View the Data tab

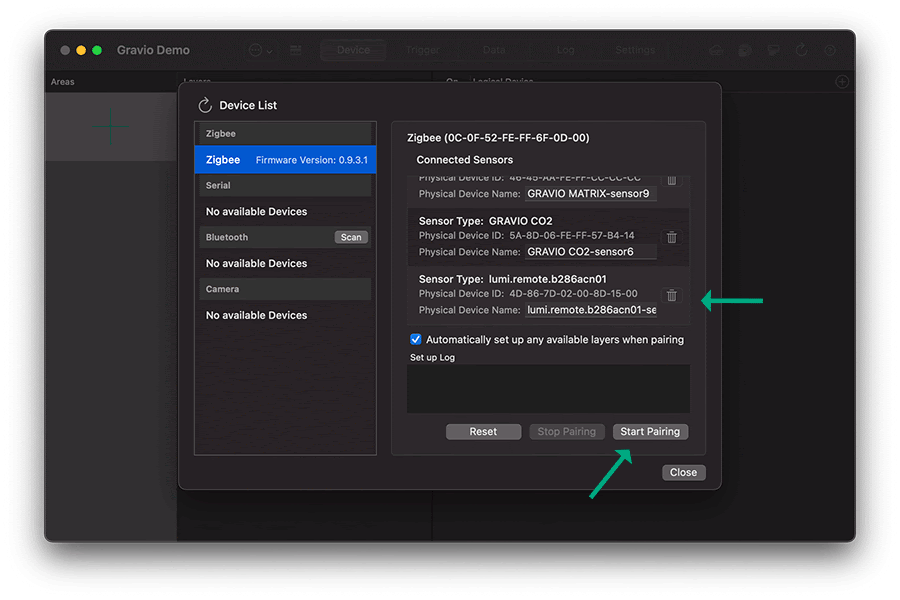tap(493, 50)
